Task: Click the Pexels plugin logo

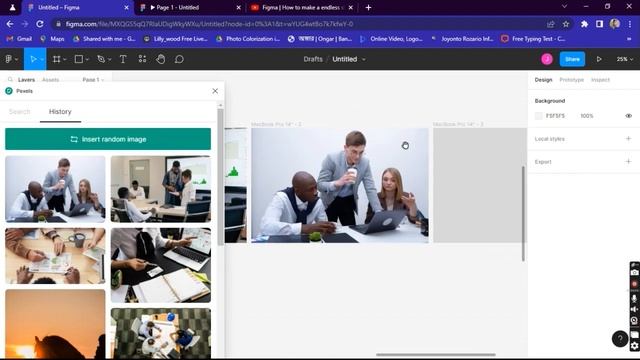Action: tap(9, 91)
